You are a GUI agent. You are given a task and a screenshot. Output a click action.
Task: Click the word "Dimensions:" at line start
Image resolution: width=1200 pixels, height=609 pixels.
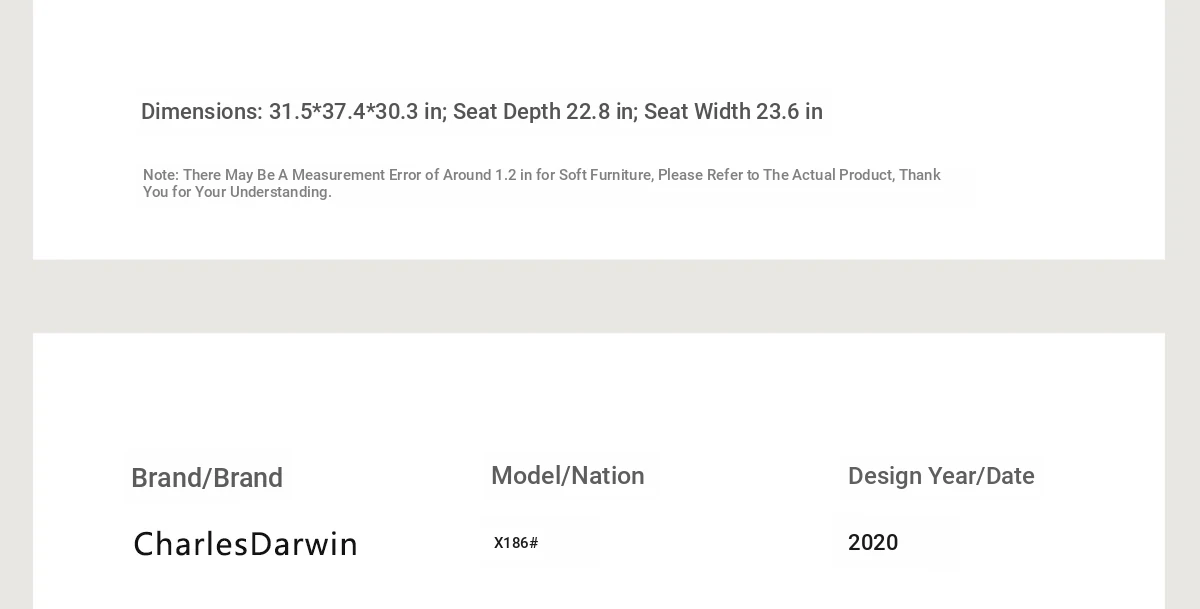201,112
